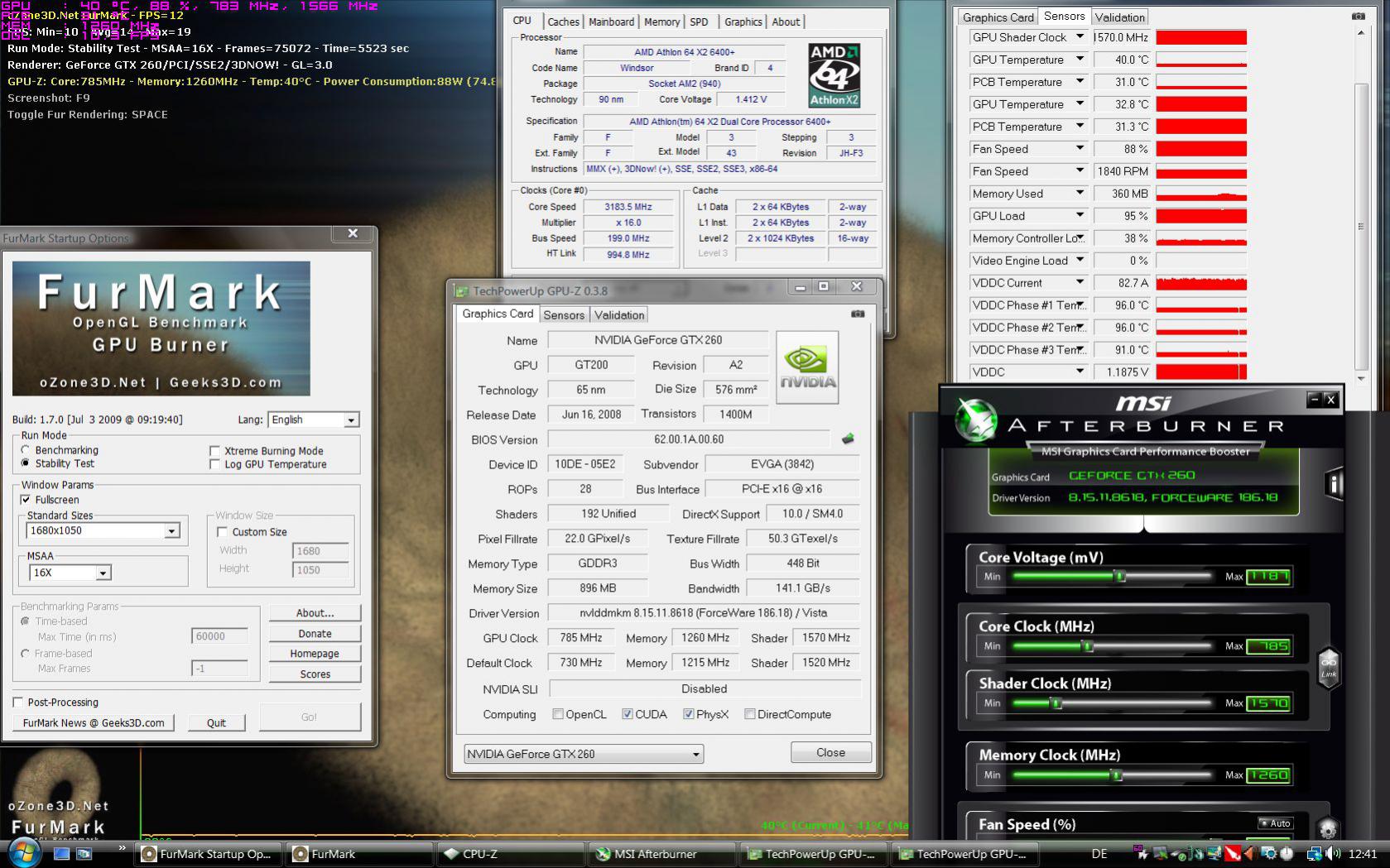Viewport: 1390px width, 868px height.
Task: Toggle Auto fan speed in Afterburner
Action: click(x=1275, y=823)
